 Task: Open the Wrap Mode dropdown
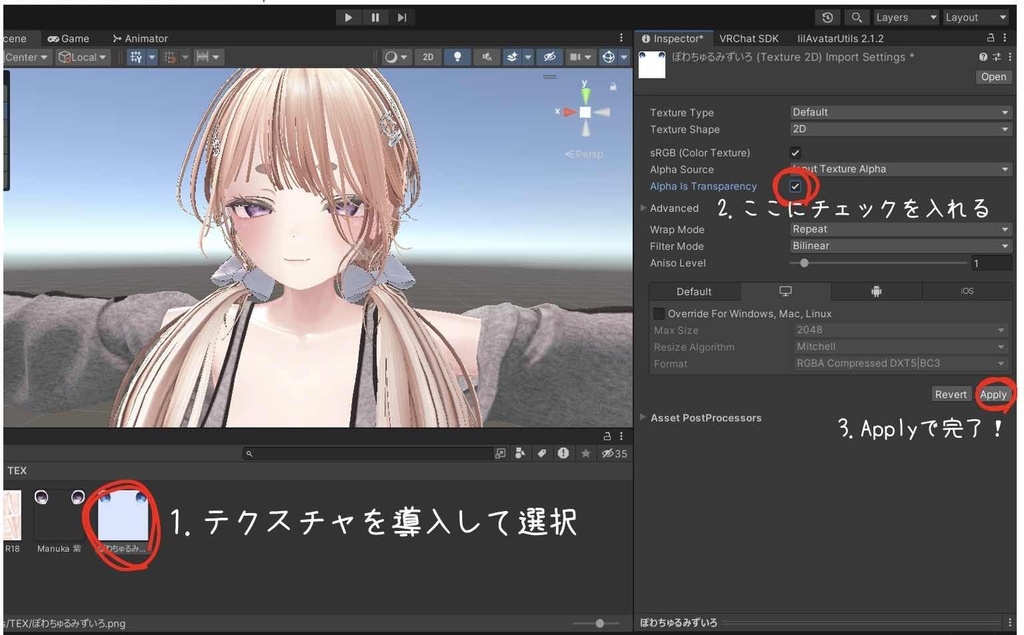tap(900, 229)
